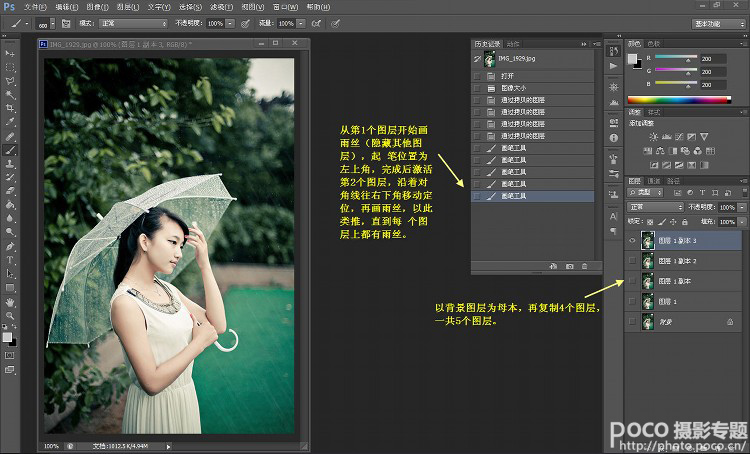Screen dimensions: 750x454
Task: Click the R value input field
Action: [x=713, y=59]
